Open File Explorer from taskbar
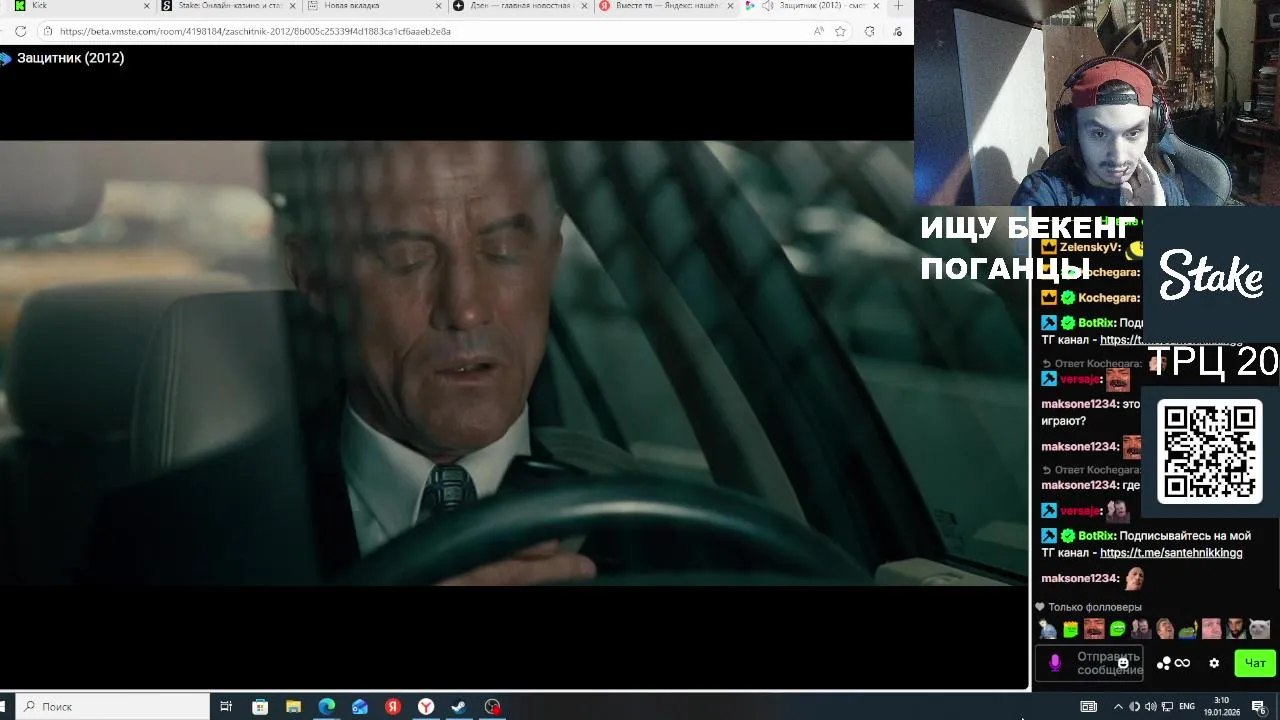This screenshot has width=1280, height=720. 293,707
